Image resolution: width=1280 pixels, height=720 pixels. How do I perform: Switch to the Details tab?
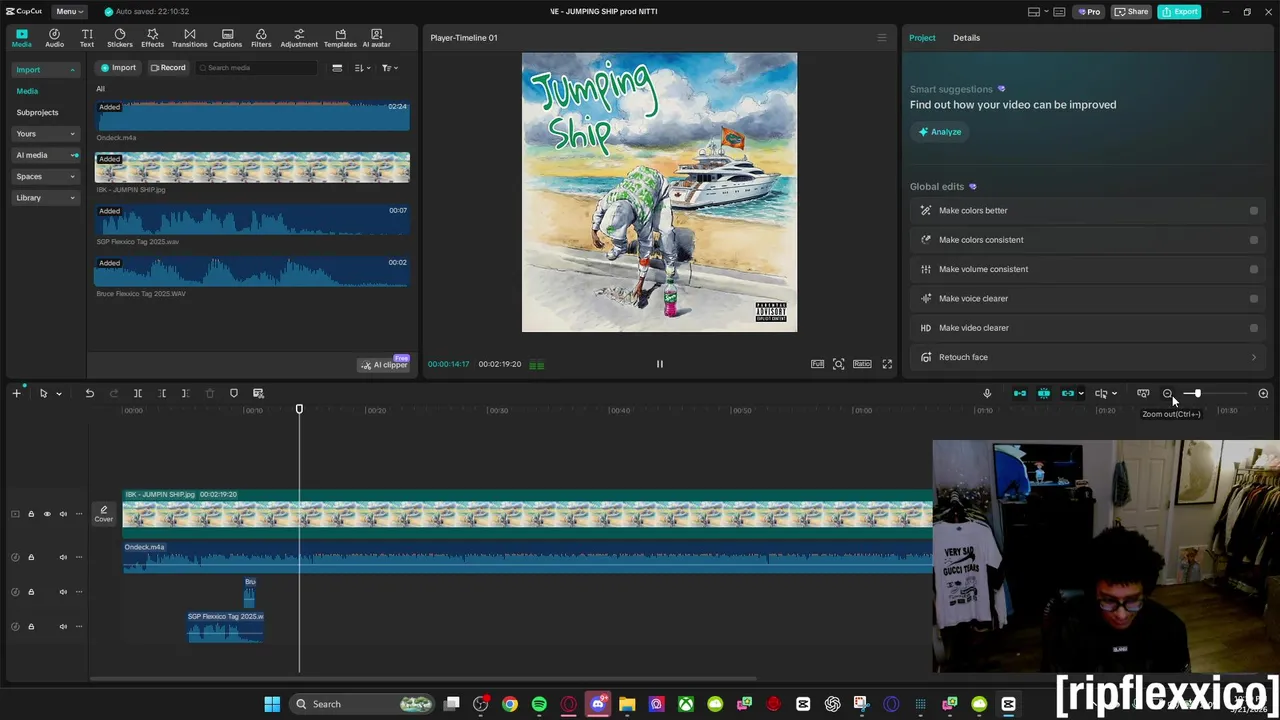pyautogui.click(x=966, y=38)
